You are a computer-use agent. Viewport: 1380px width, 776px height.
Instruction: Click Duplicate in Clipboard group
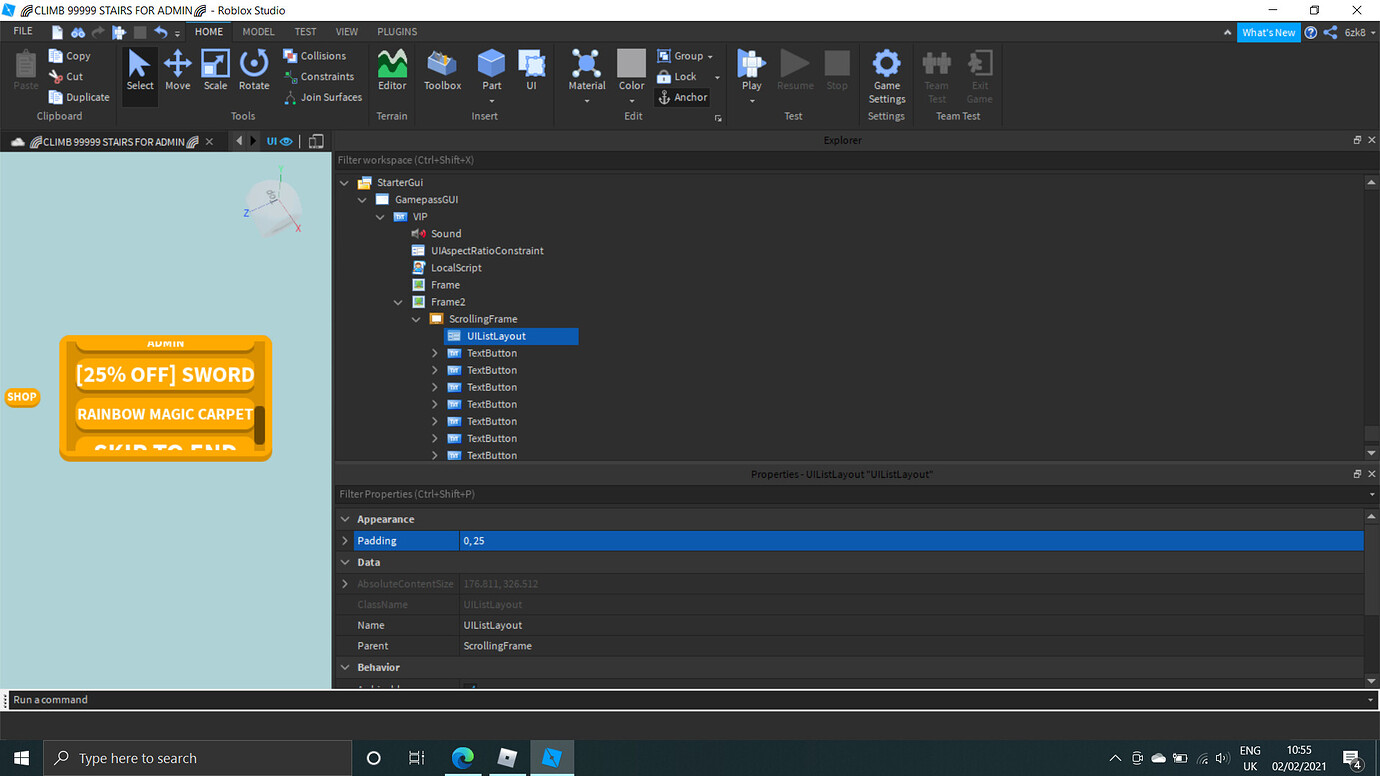[79, 97]
